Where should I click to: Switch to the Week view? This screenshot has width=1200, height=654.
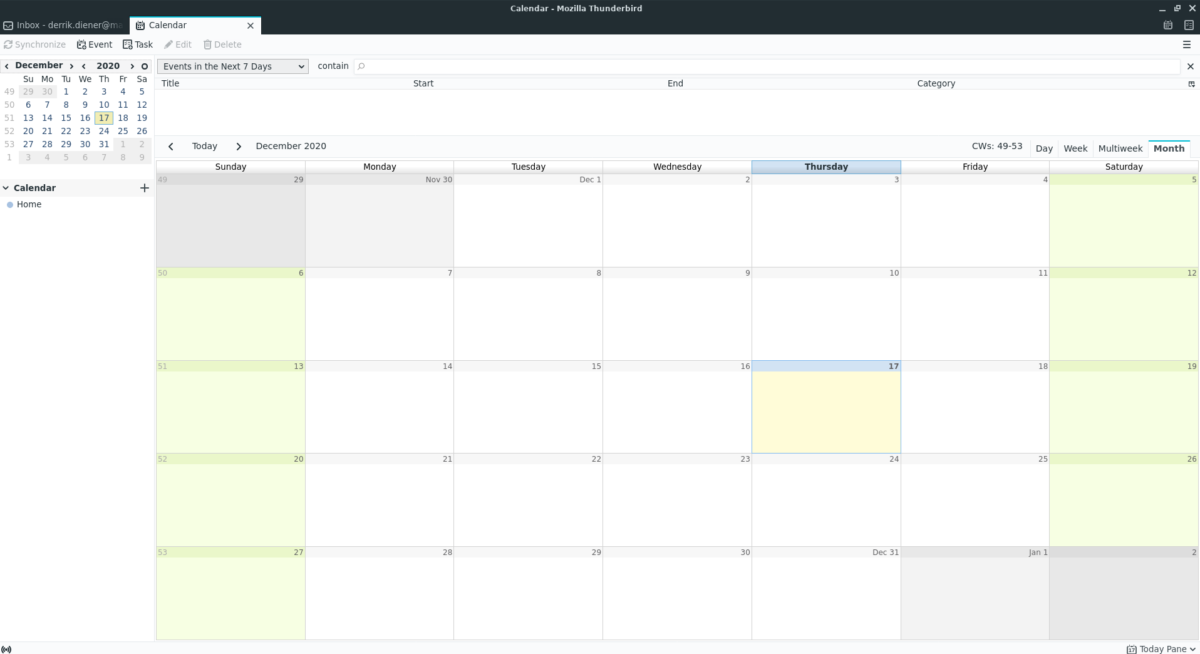pos(1075,148)
